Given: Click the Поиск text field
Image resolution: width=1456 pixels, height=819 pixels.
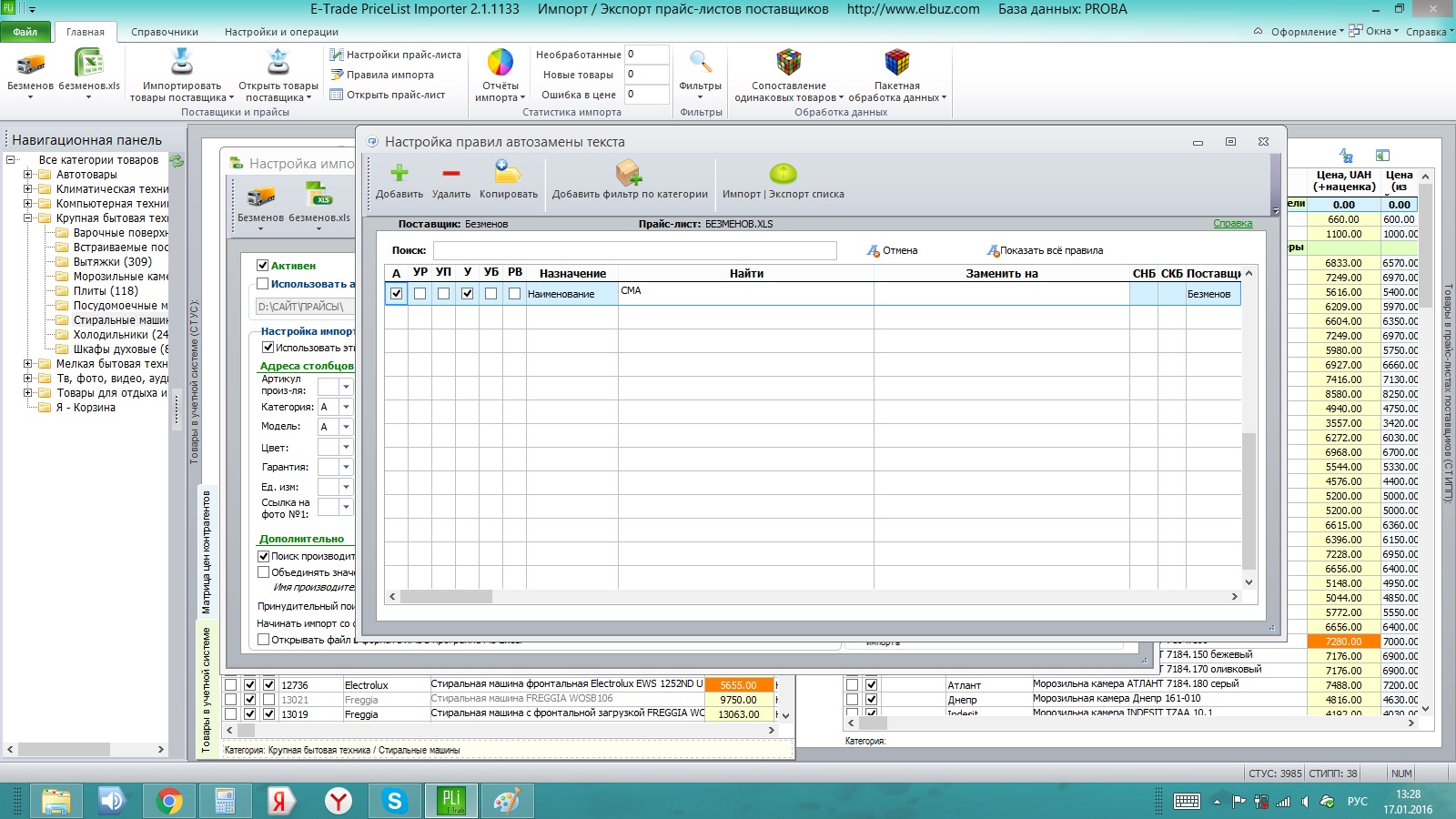Looking at the screenshot, I should click(x=634, y=250).
